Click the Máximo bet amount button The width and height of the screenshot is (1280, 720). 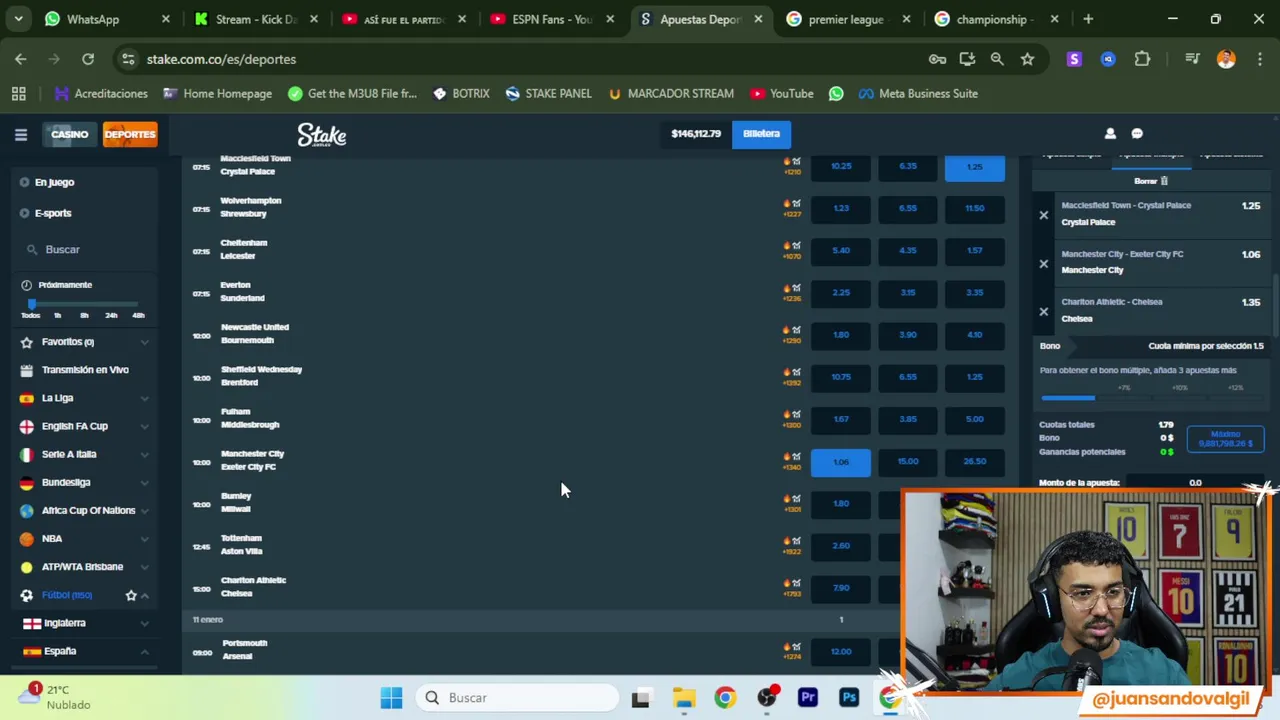1225,439
